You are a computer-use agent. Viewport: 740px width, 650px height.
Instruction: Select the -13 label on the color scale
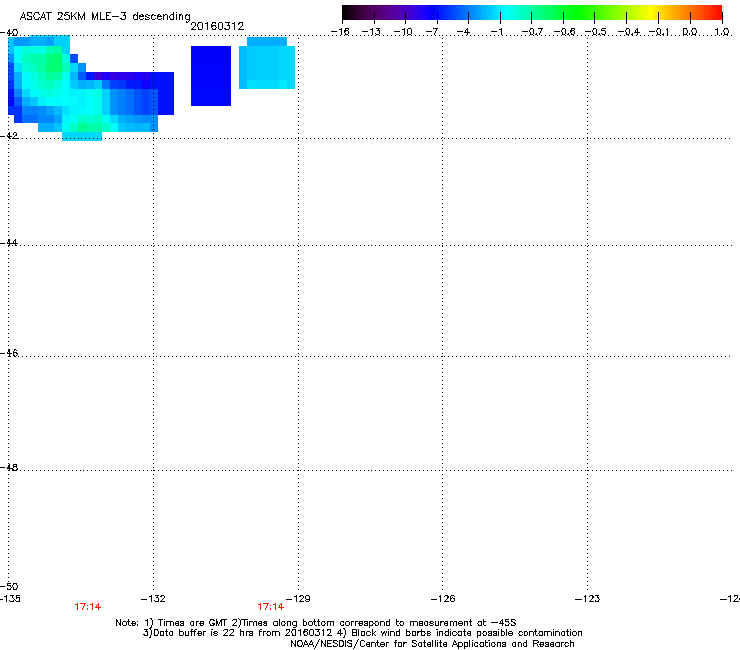point(371,32)
